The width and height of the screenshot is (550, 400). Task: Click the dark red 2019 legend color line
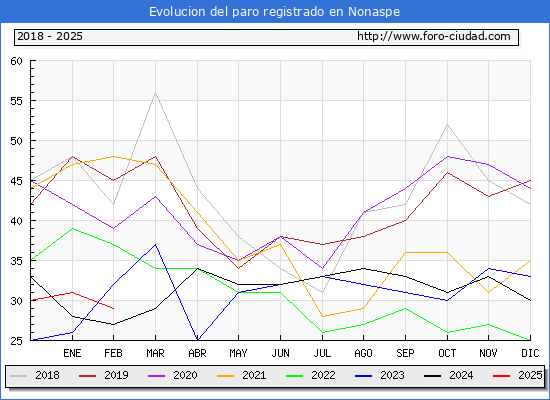pyautogui.click(x=87, y=376)
